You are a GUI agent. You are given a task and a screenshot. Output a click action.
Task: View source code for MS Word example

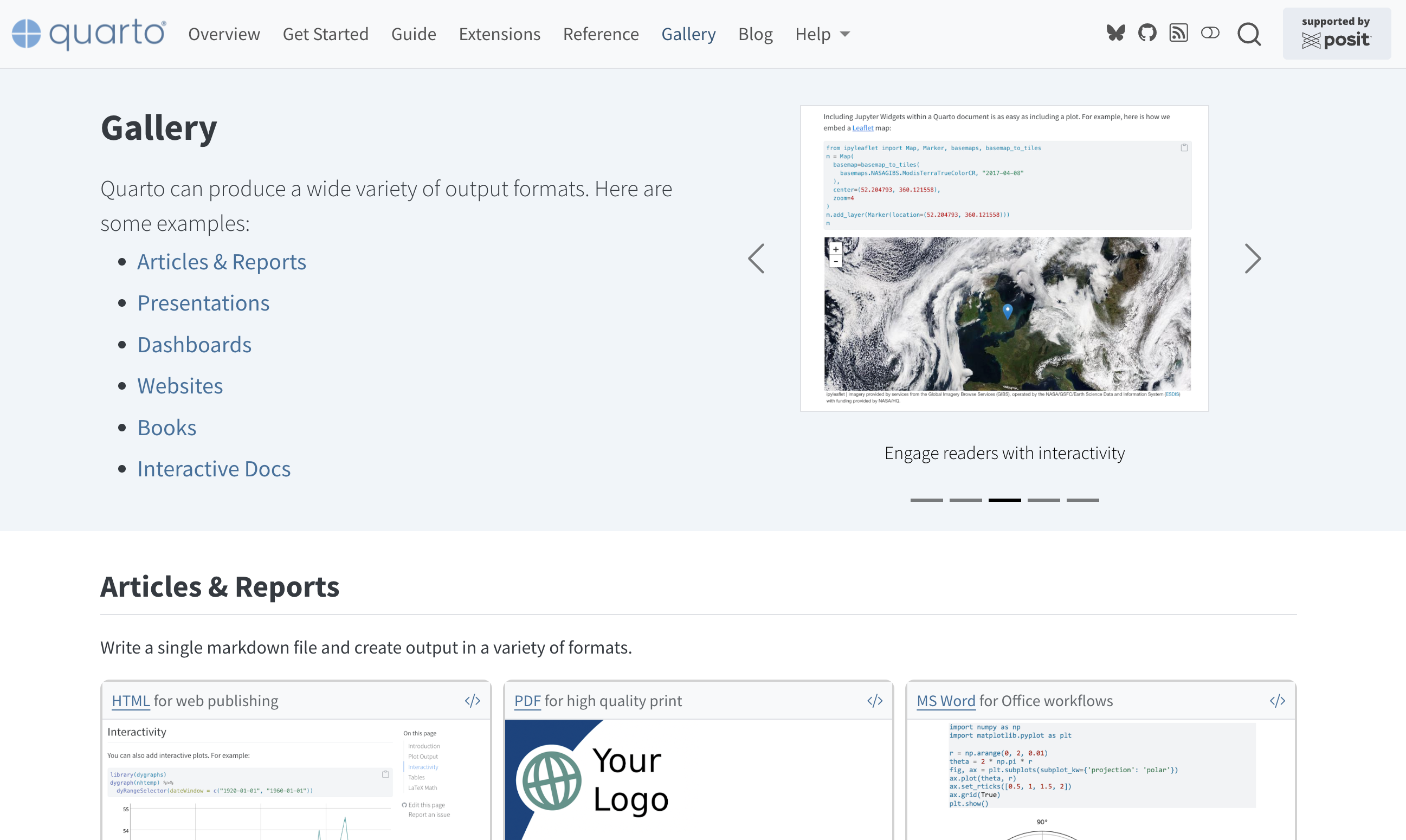(x=1278, y=701)
